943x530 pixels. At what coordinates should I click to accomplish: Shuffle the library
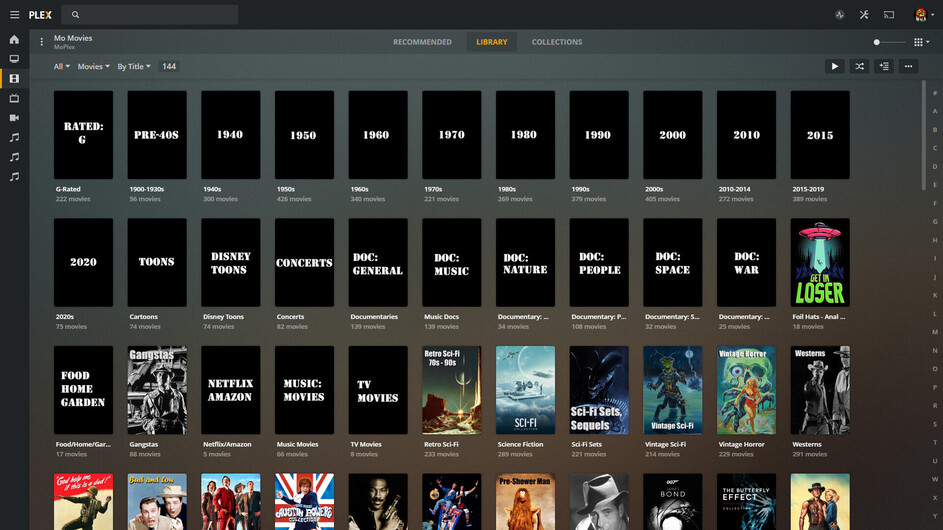(859, 66)
